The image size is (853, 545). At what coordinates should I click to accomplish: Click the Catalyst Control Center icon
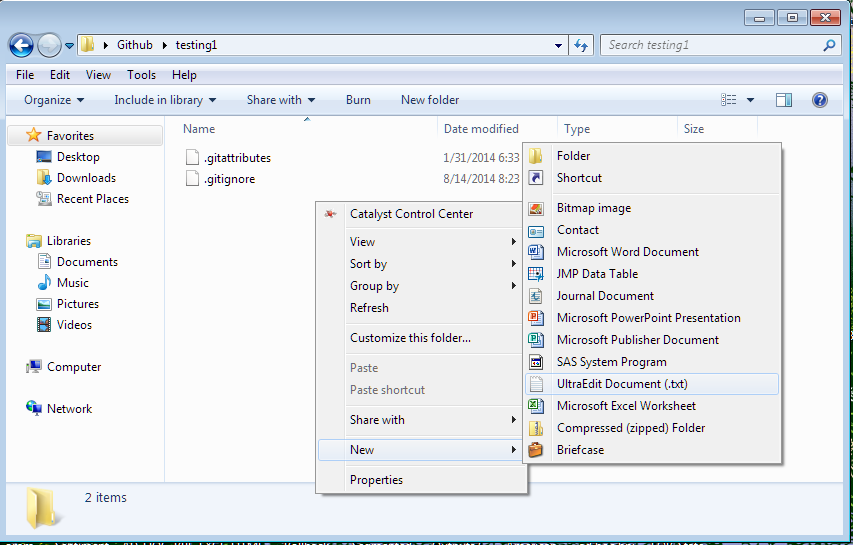[x=331, y=214]
